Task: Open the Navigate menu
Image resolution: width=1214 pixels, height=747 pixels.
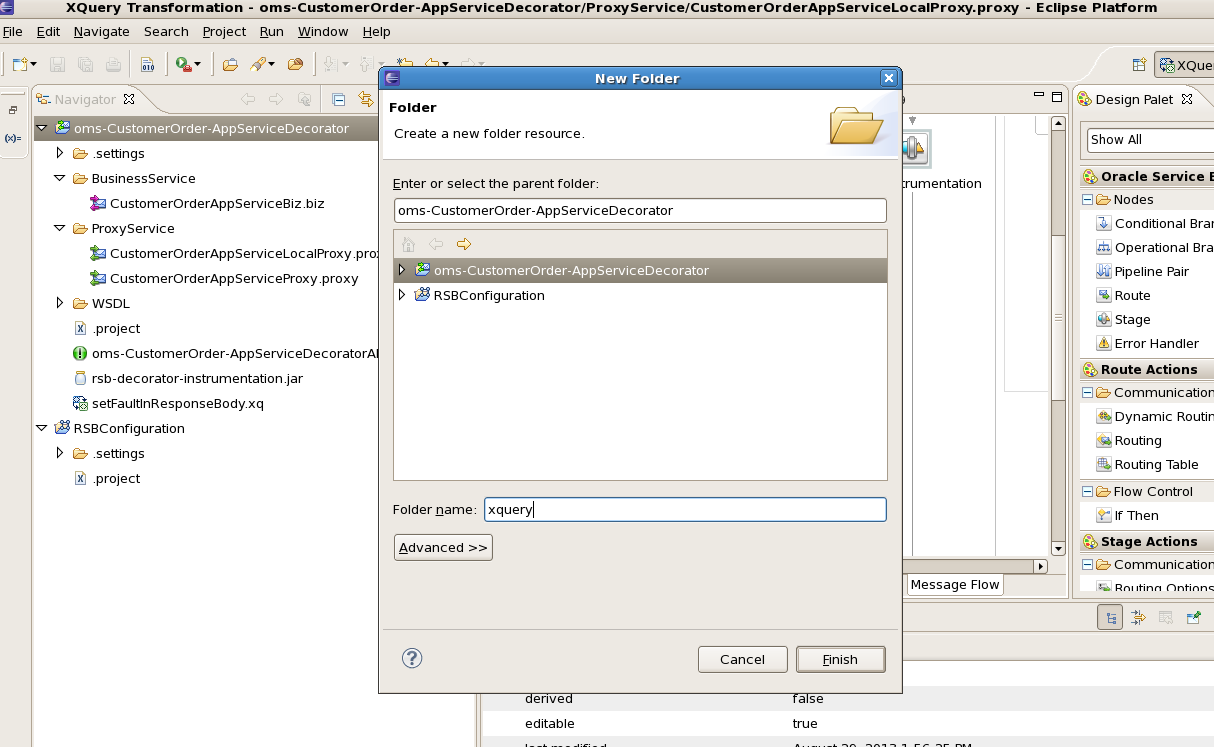Action: [x=101, y=31]
